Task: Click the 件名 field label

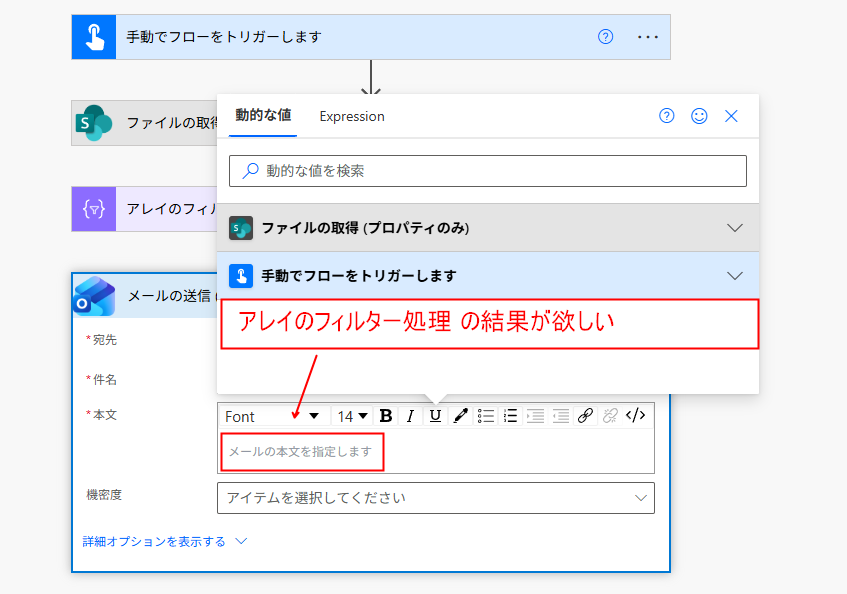Action: tap(105, 380)
